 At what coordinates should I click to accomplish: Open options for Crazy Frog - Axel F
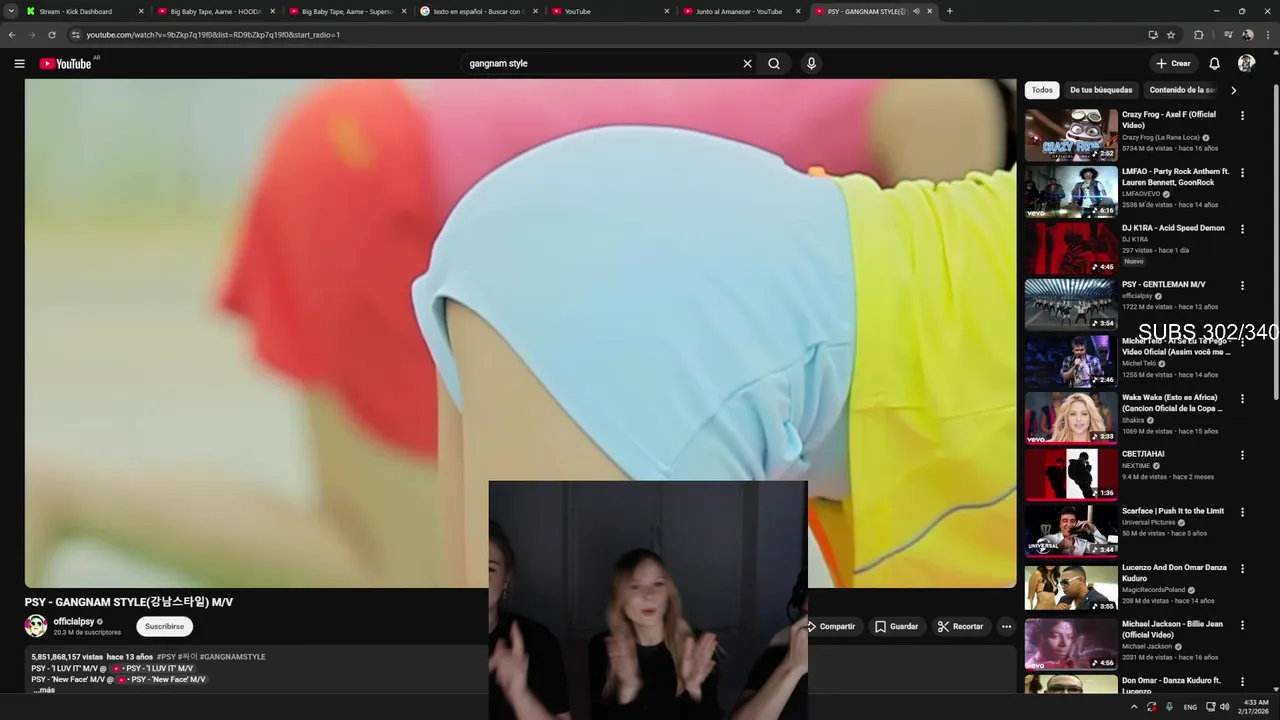click(1243, 116)
